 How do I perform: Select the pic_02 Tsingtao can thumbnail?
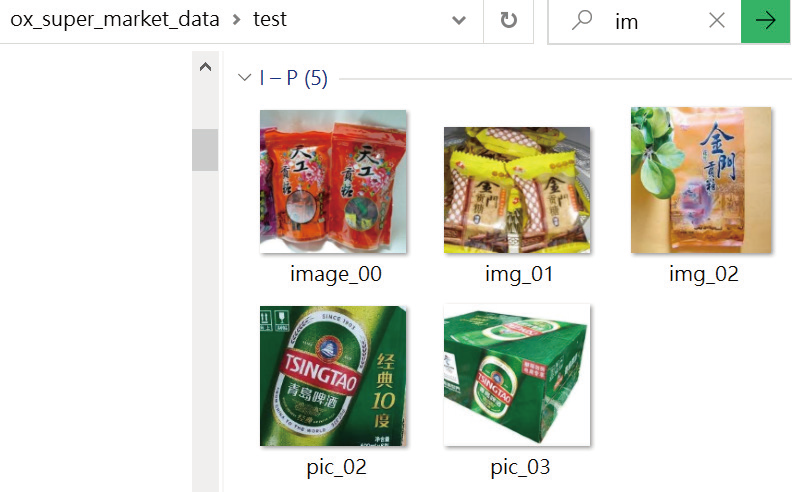[333, 376]
